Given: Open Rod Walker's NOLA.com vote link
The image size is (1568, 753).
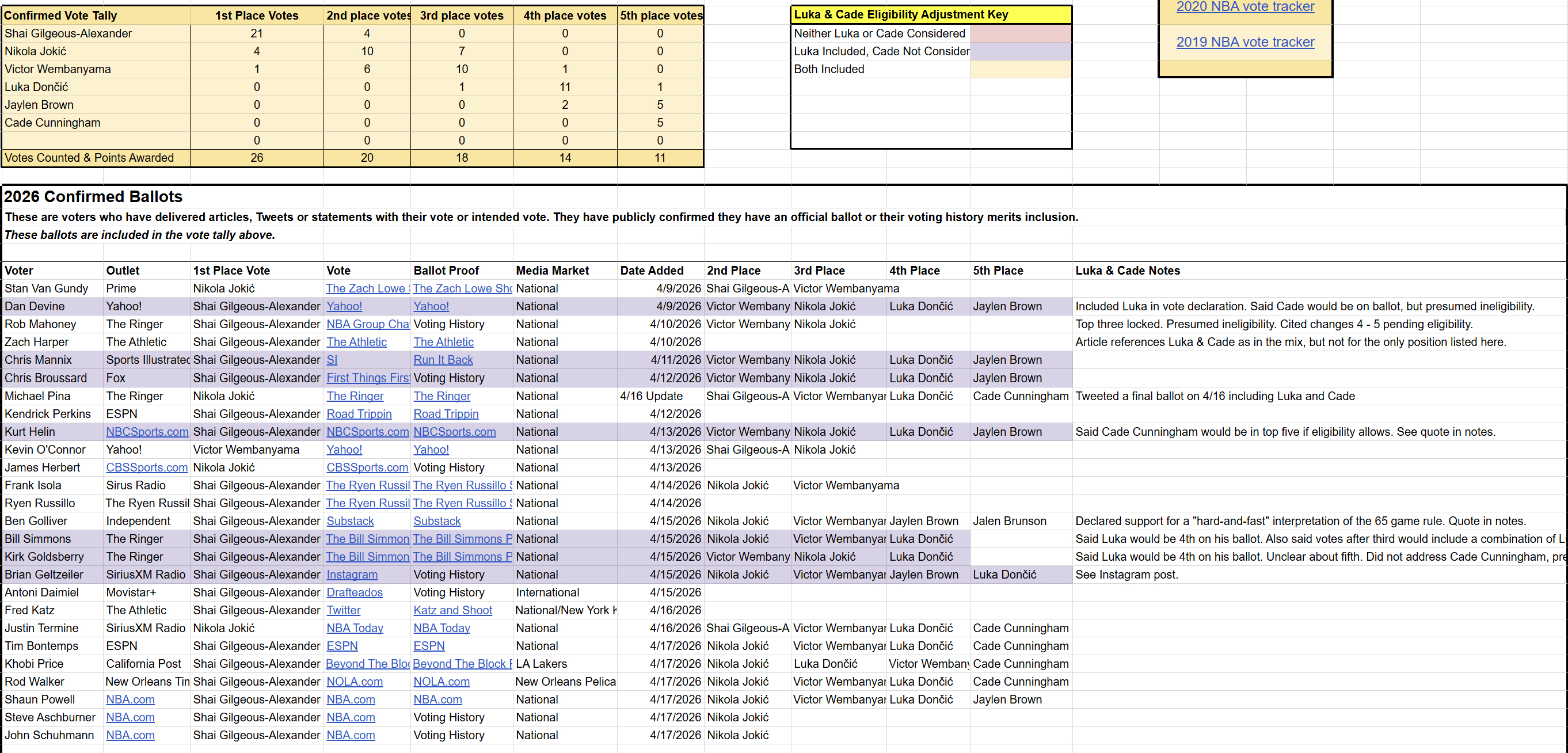Looking at the screenshot, I should tap(354, 682).
